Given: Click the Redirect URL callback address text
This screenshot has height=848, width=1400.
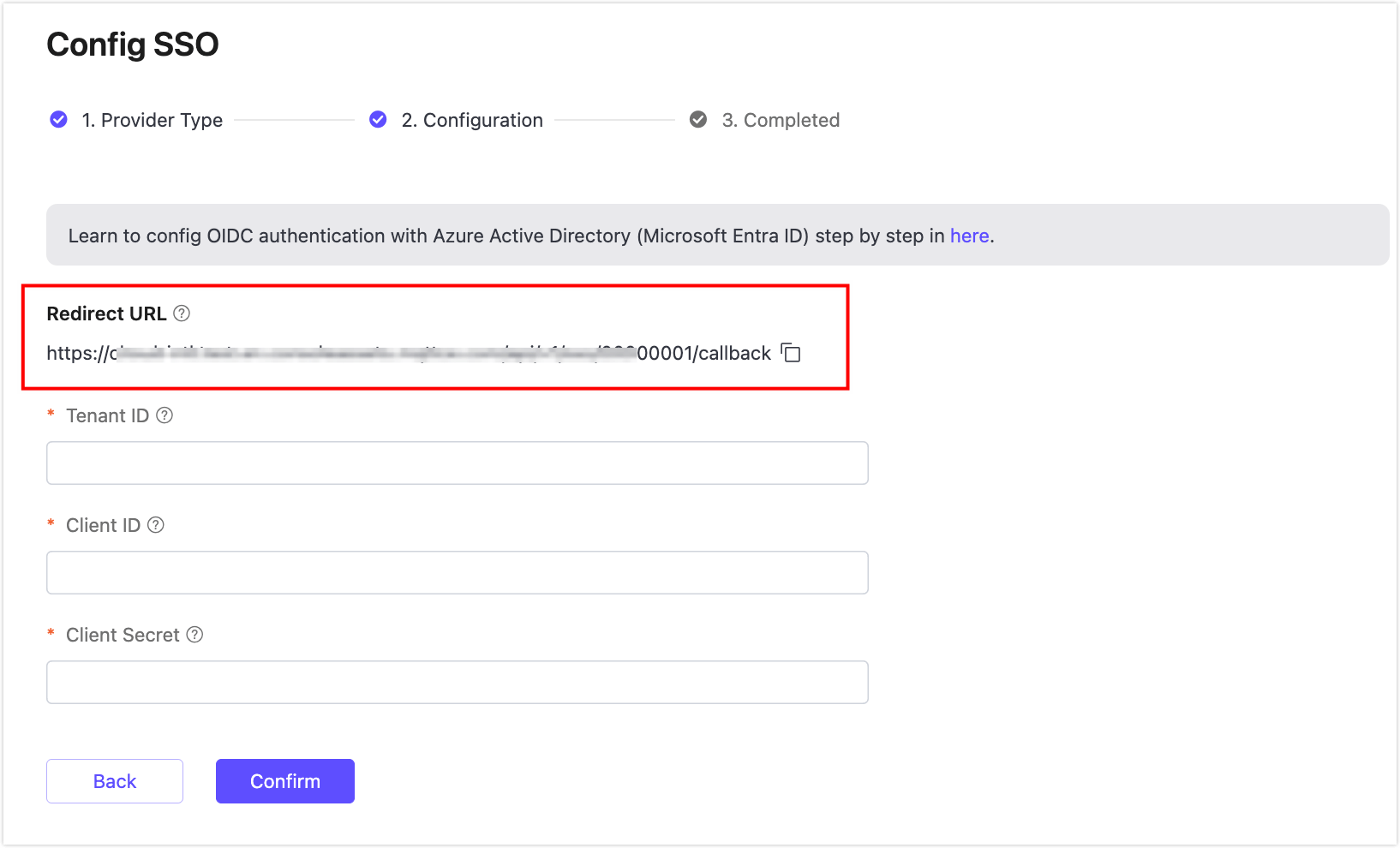Looking at the screenshot, I should click(408, 354).
